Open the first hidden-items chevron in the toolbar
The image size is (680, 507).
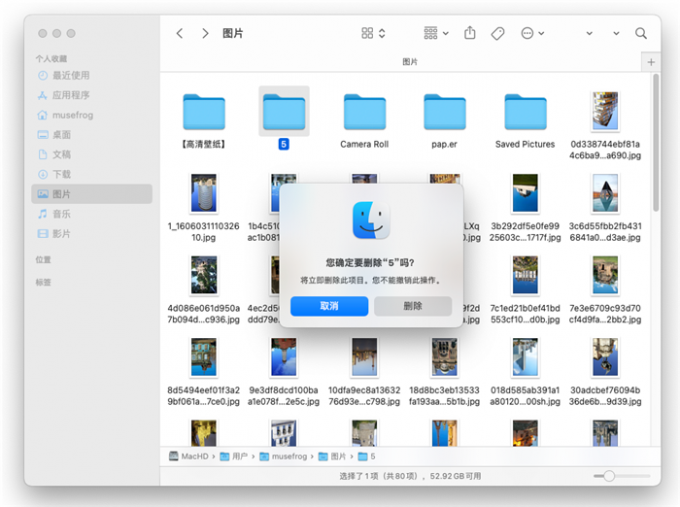[589, 33]
